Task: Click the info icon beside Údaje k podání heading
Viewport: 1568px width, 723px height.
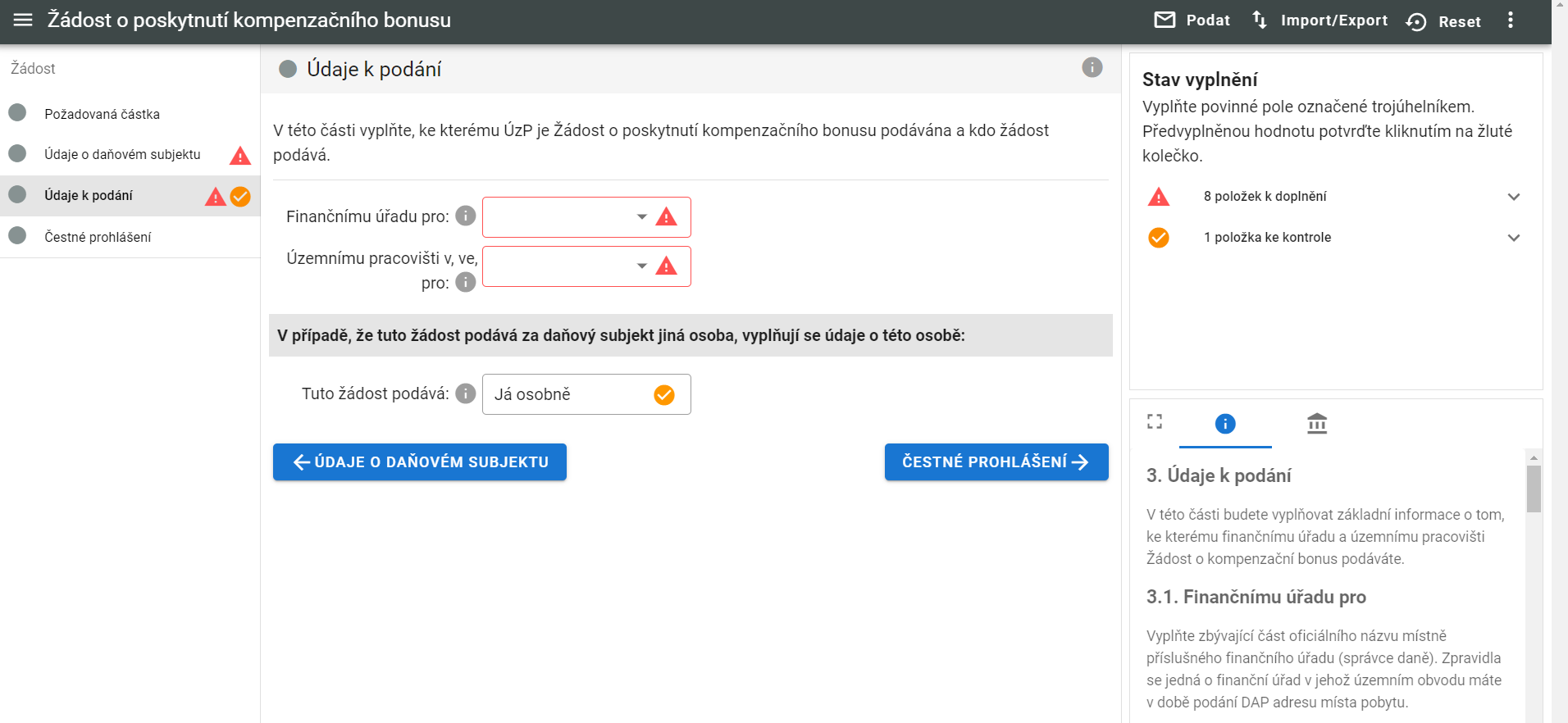Action: pyautogui.click(x=1092, y=68)
